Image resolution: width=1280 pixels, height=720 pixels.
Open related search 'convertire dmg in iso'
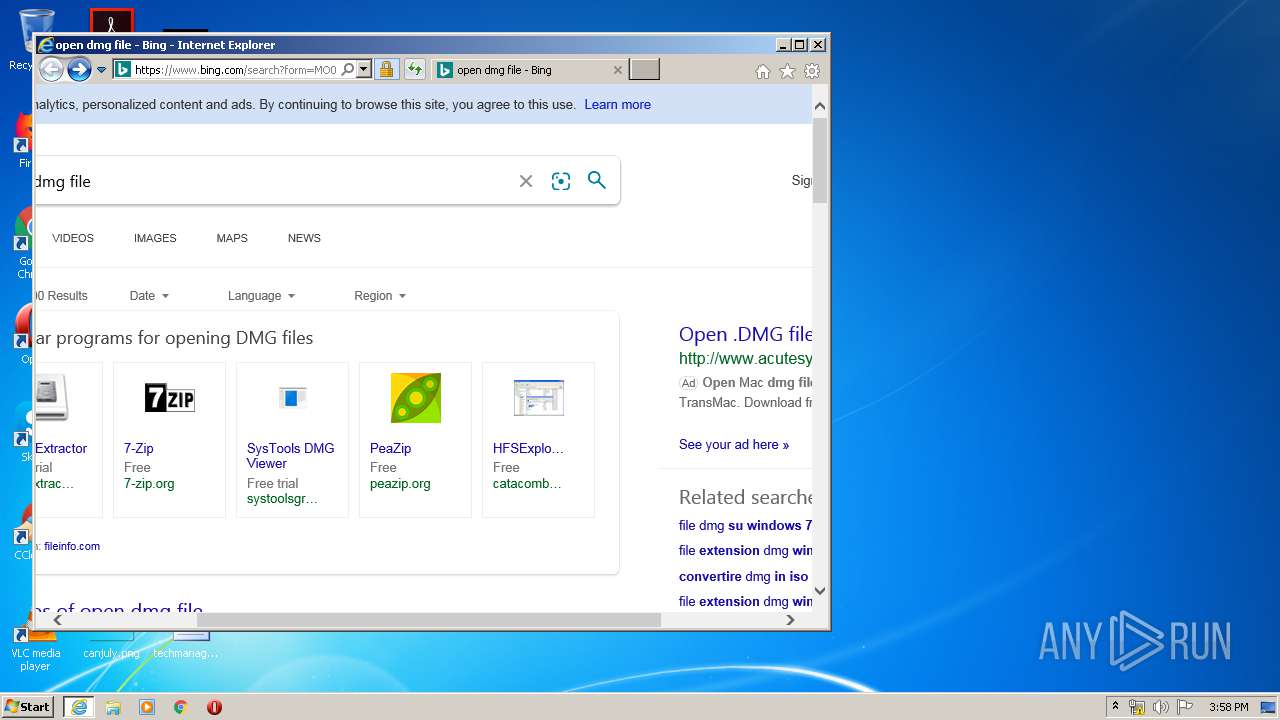(x=743, y=576)
